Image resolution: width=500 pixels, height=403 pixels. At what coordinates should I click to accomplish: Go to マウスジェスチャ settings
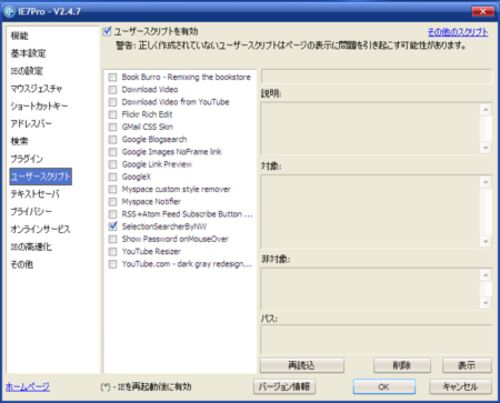point(36,89)
